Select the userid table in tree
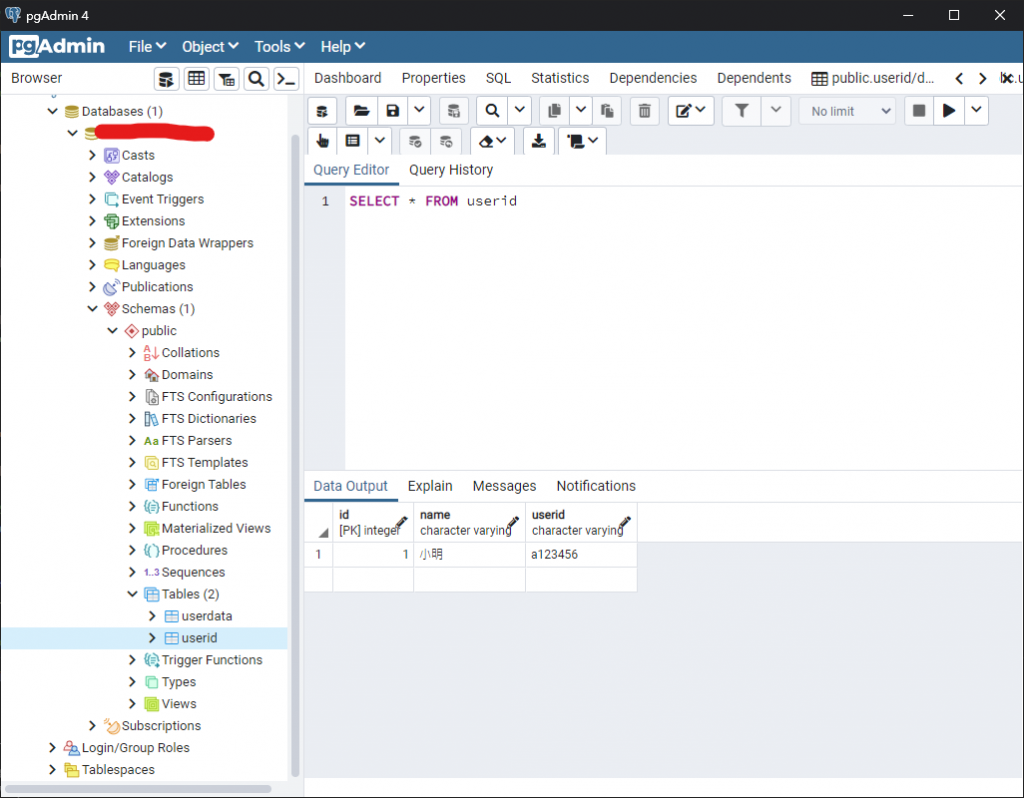The width and height of the screenshot is (1024, 798). (199, 638)
